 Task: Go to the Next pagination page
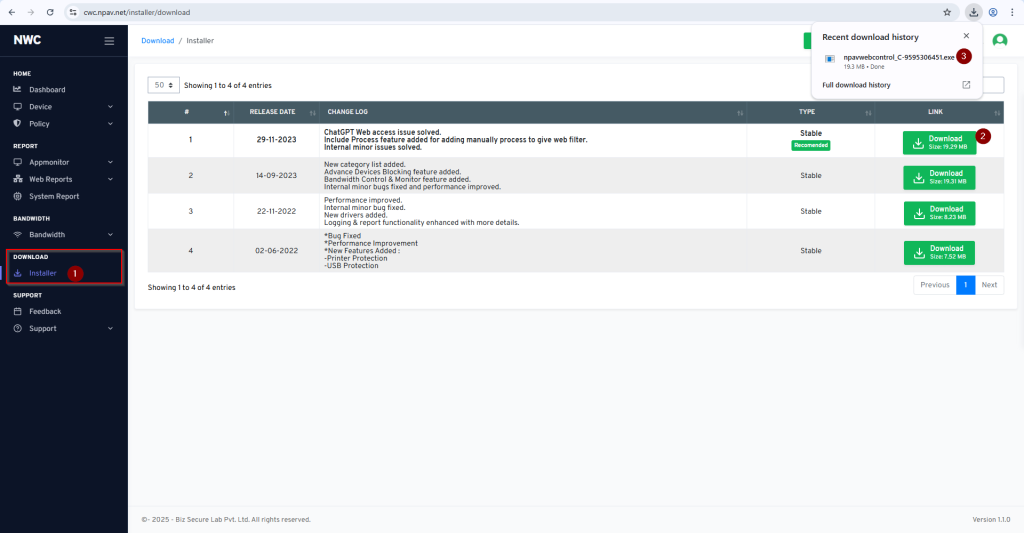(989, 285)
